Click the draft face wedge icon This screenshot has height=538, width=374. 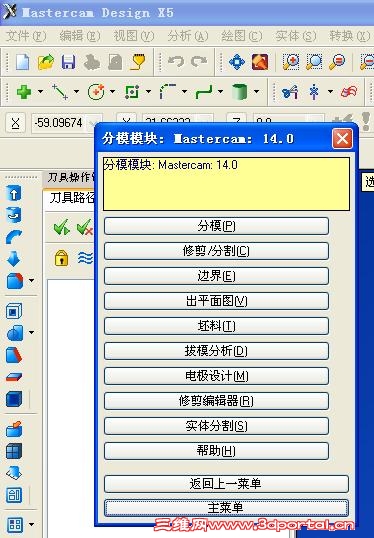(x=14, y=355)
